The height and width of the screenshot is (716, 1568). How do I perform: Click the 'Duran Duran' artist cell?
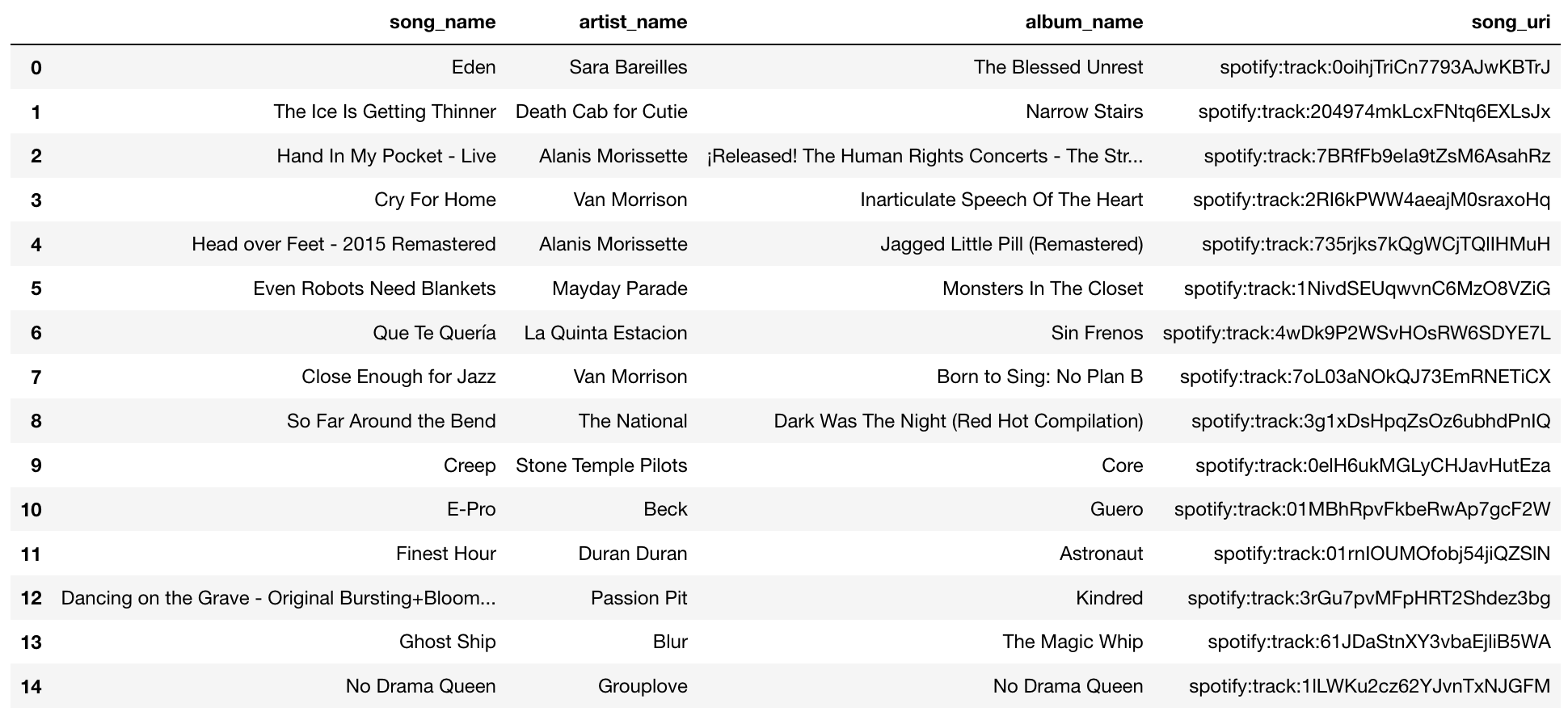(x=633, y=554)
